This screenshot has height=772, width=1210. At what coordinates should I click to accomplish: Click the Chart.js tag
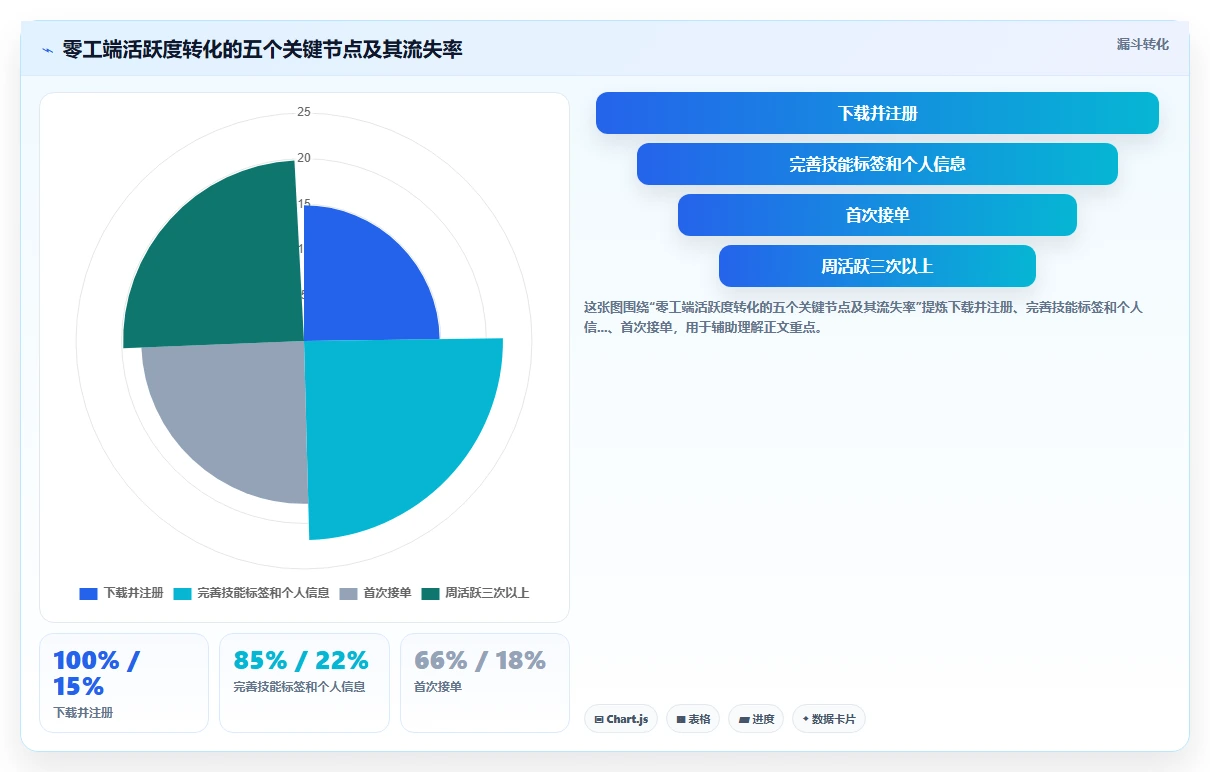(621, 719)
